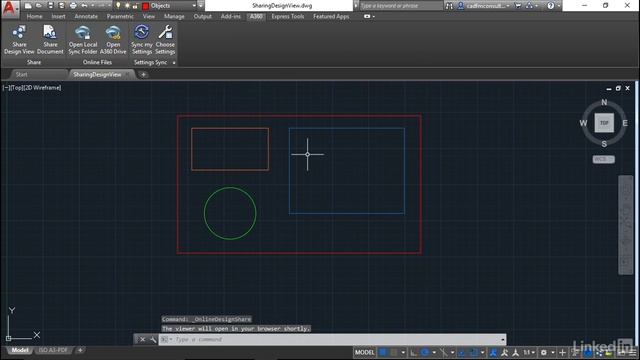The height and width of the screenshot is (360, 640).
Task: Toggle grid display in status bar
Action: coord(383,353)
